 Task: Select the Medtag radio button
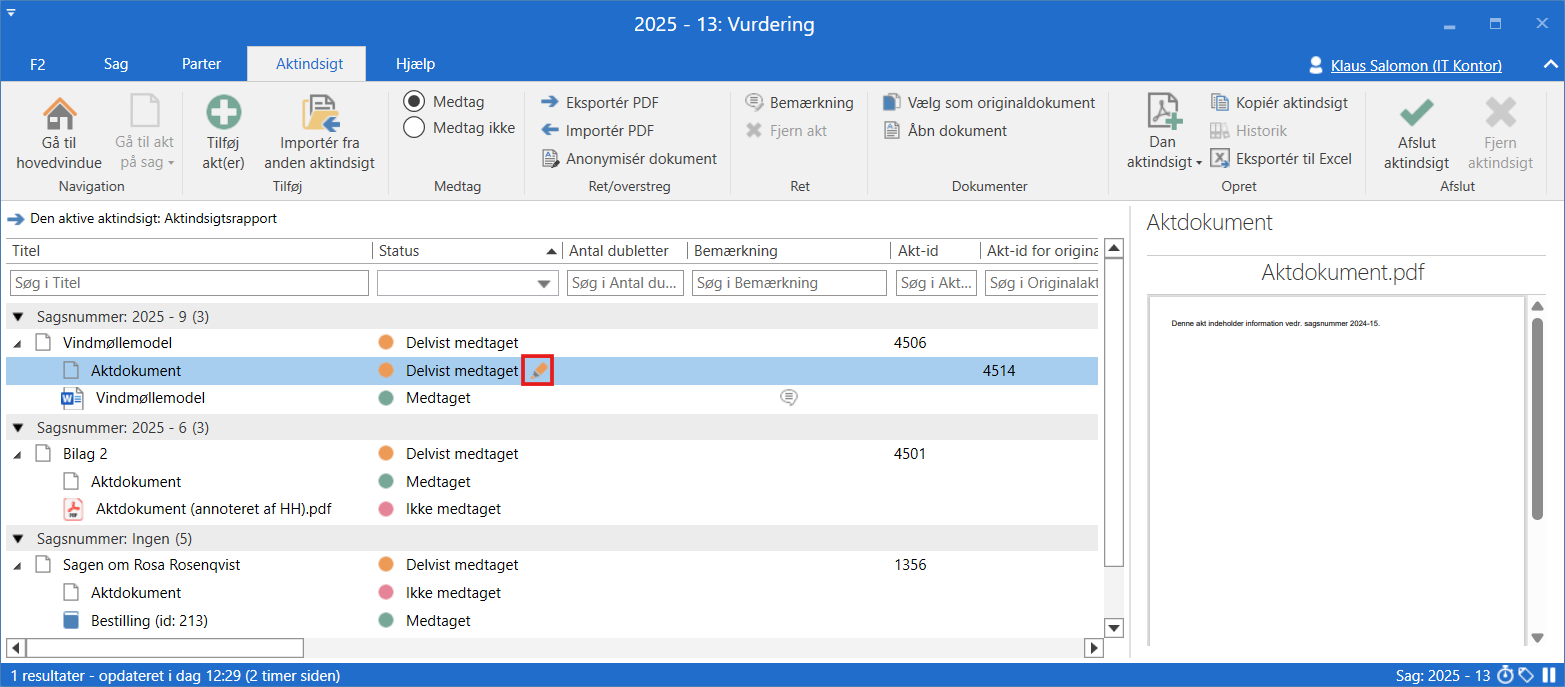click(414, 102)
